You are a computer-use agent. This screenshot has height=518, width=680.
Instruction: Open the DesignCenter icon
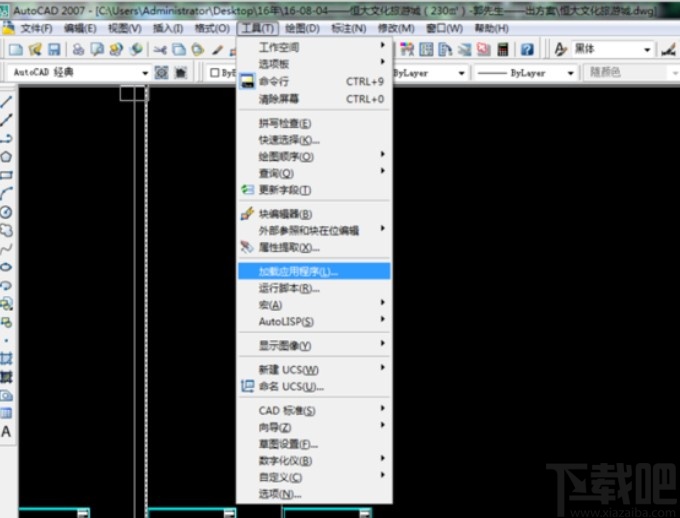(426, 49)
